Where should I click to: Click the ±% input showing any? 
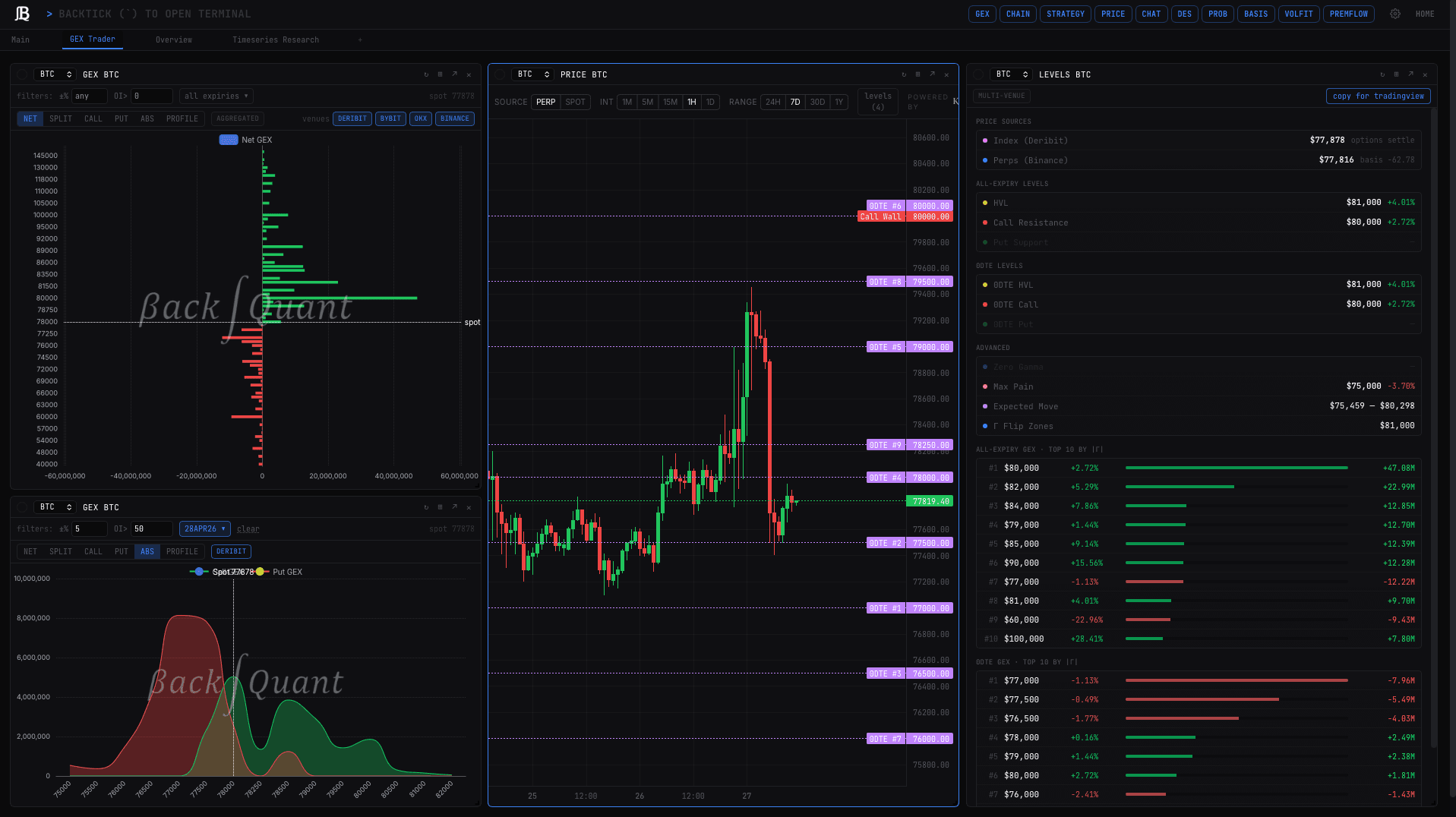[x=90, y=96]
